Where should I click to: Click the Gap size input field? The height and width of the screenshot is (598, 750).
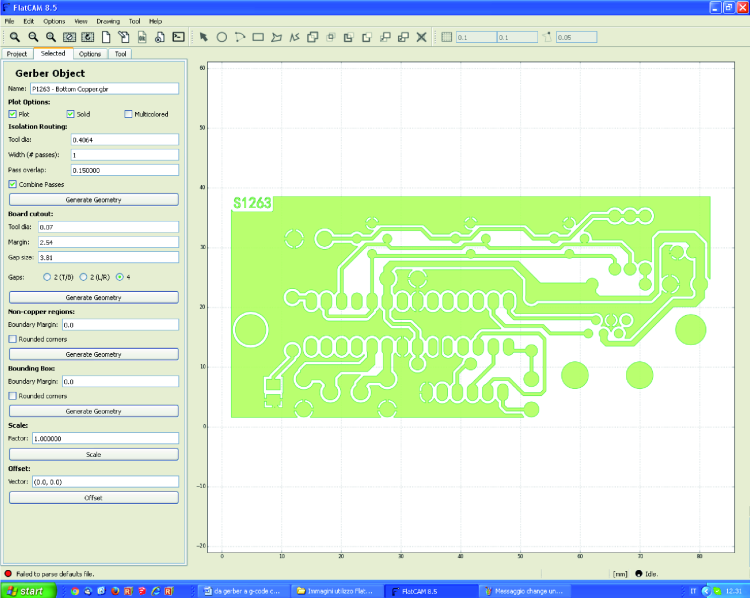[109, 257]
